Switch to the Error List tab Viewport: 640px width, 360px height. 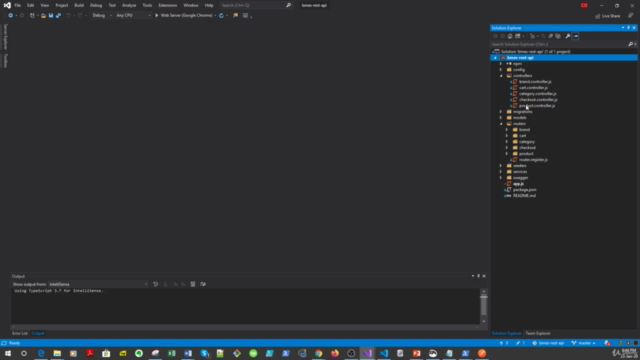(x=20, y=333)
